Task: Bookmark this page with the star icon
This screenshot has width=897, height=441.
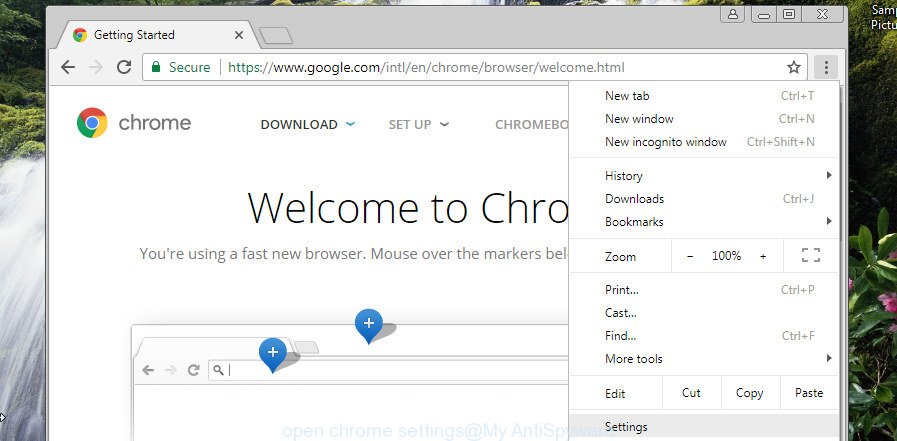Action: click(x=793, y=67)
